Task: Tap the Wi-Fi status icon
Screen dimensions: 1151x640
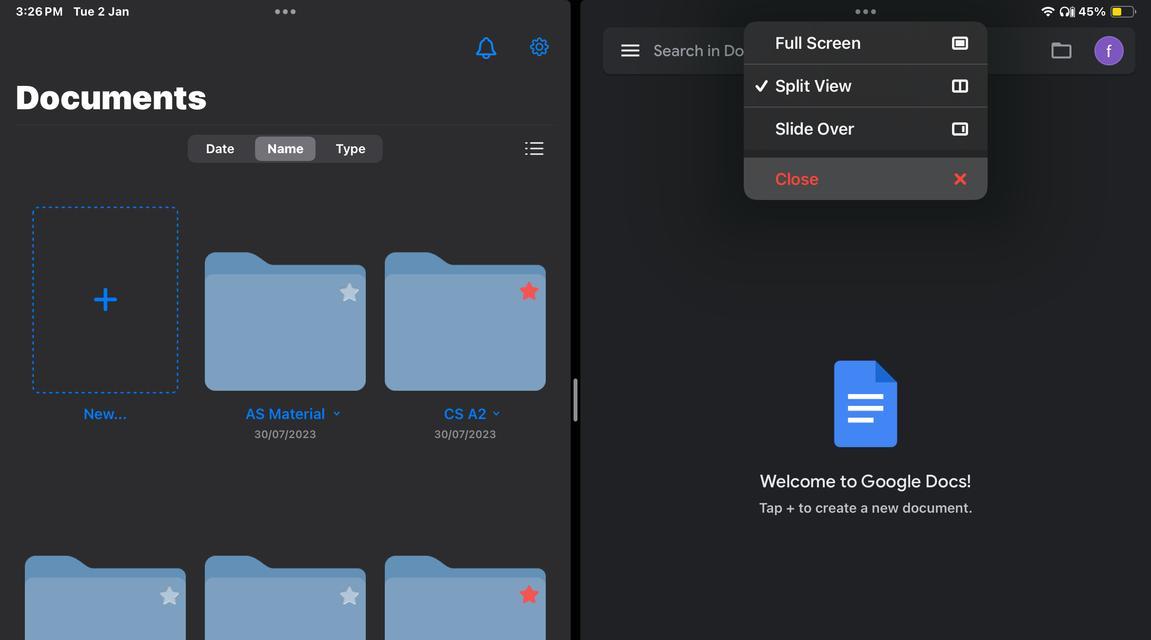Action: [1047, 12]
